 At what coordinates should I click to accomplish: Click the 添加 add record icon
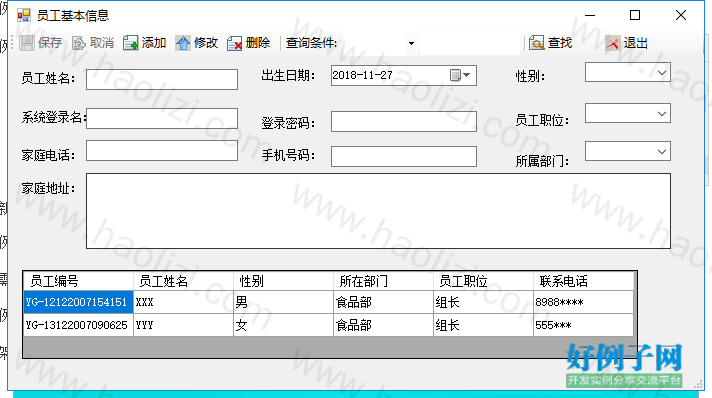(x=130, y=43)
